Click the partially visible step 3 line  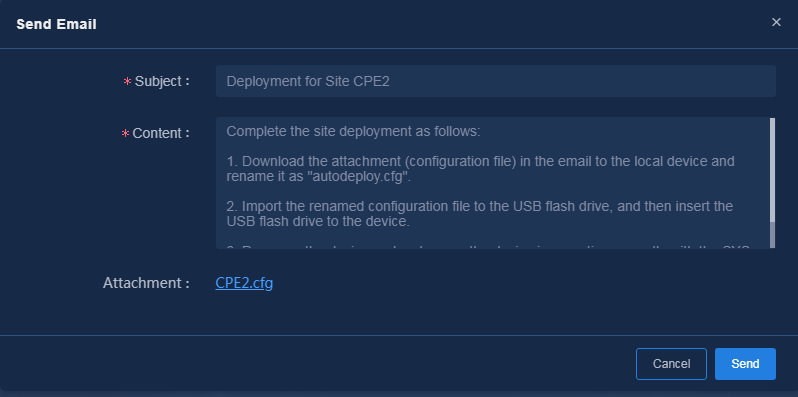point(488,246)
